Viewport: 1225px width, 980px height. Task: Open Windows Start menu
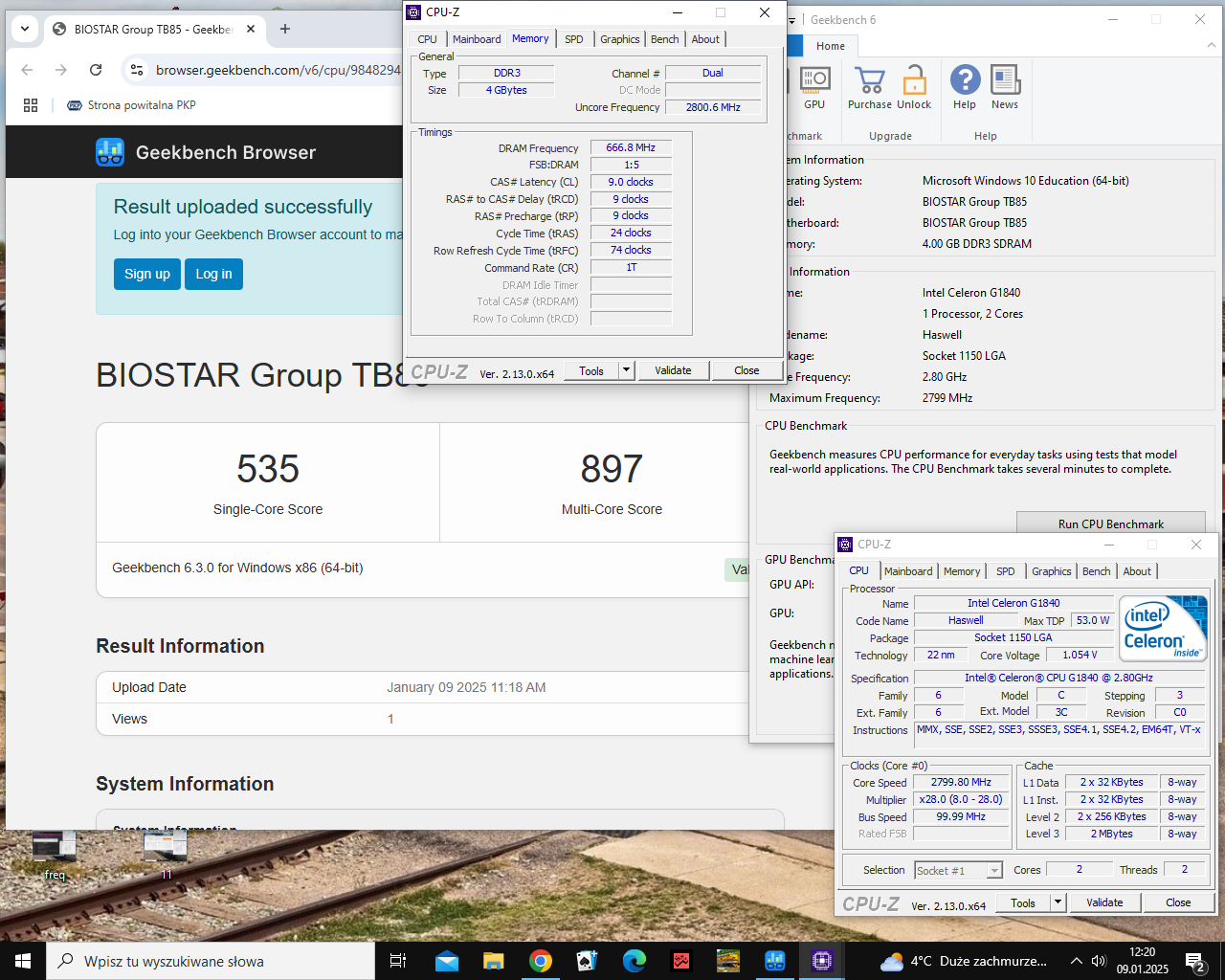pyautogui.click(x=23, y=961)
